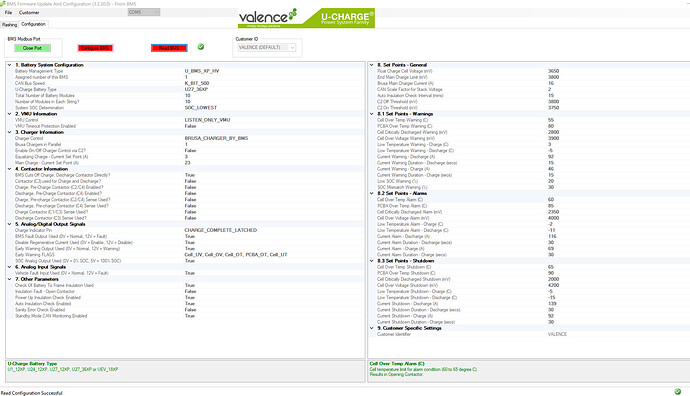Click the U_BMS_XP_HV value
Viewport: 690px width, 396px height.
202,71
